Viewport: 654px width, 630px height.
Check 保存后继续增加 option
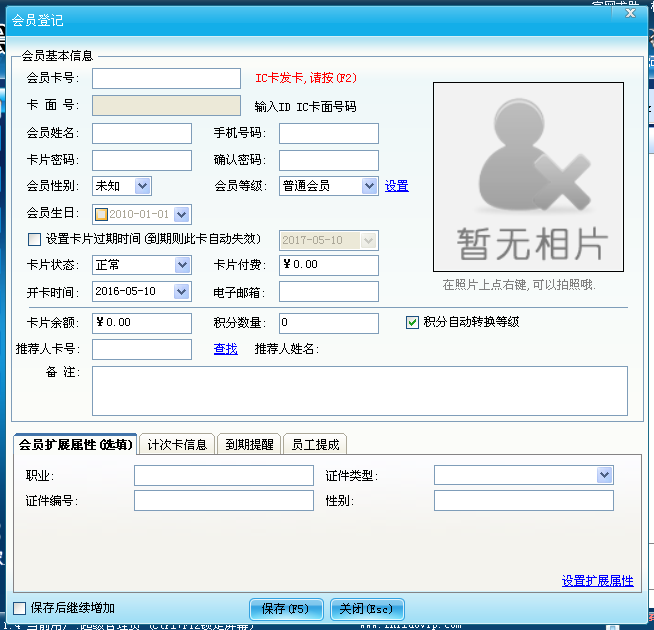[x=20, y=608]
